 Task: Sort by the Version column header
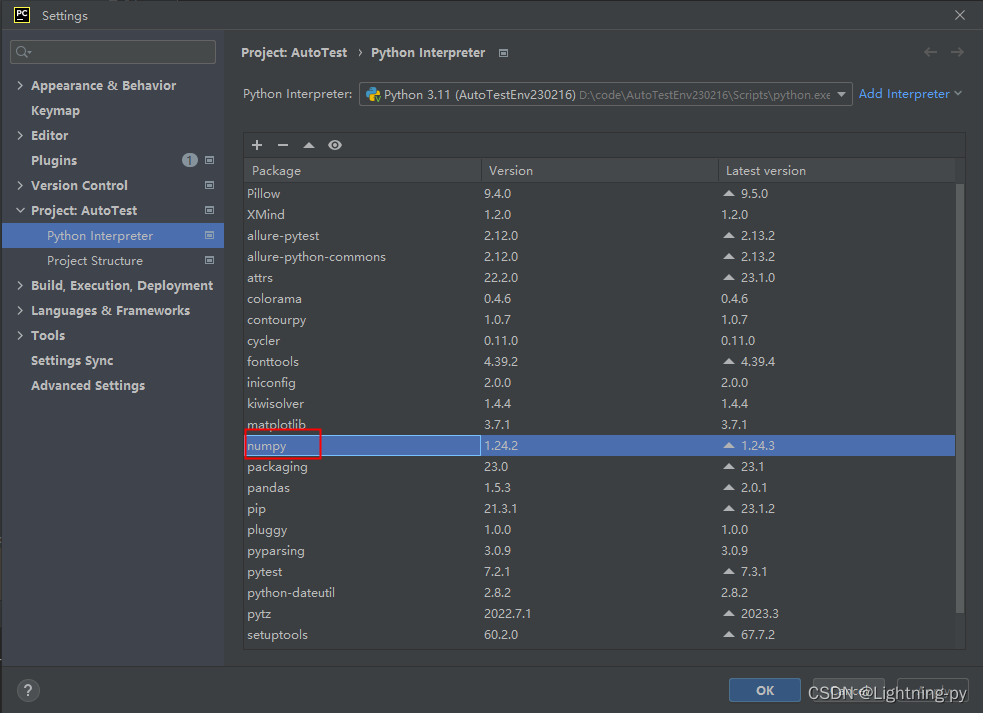[599, 171]
